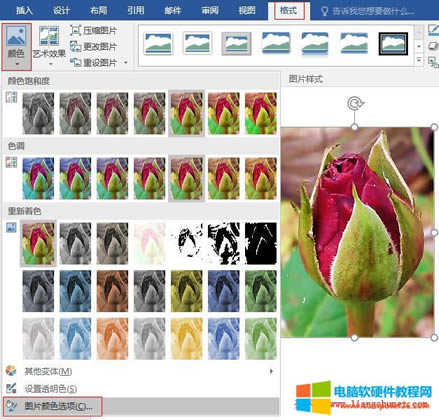Apply the first picture style thumbnail
Image resolution: width=439 pixels, height=420 pixels.
tap(158, 43)
